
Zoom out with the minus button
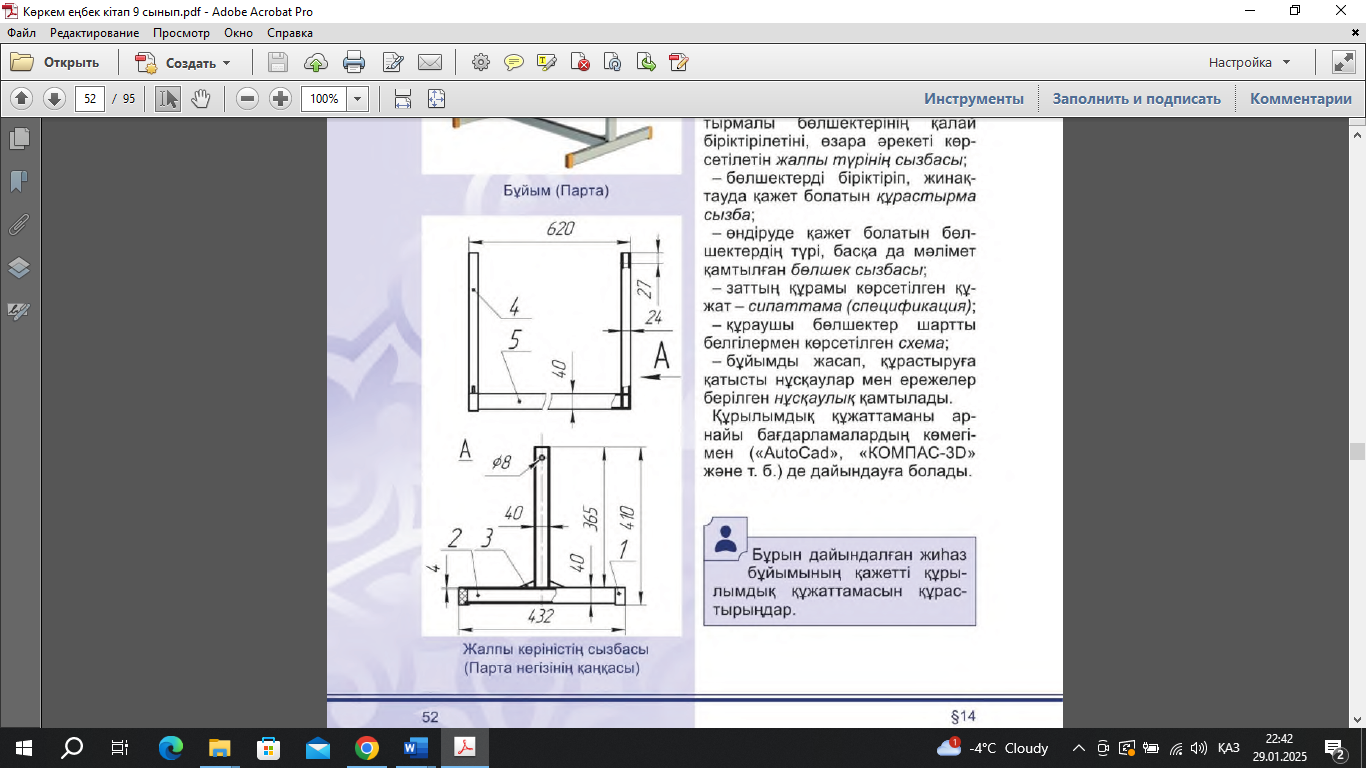[x=248, y=99]
